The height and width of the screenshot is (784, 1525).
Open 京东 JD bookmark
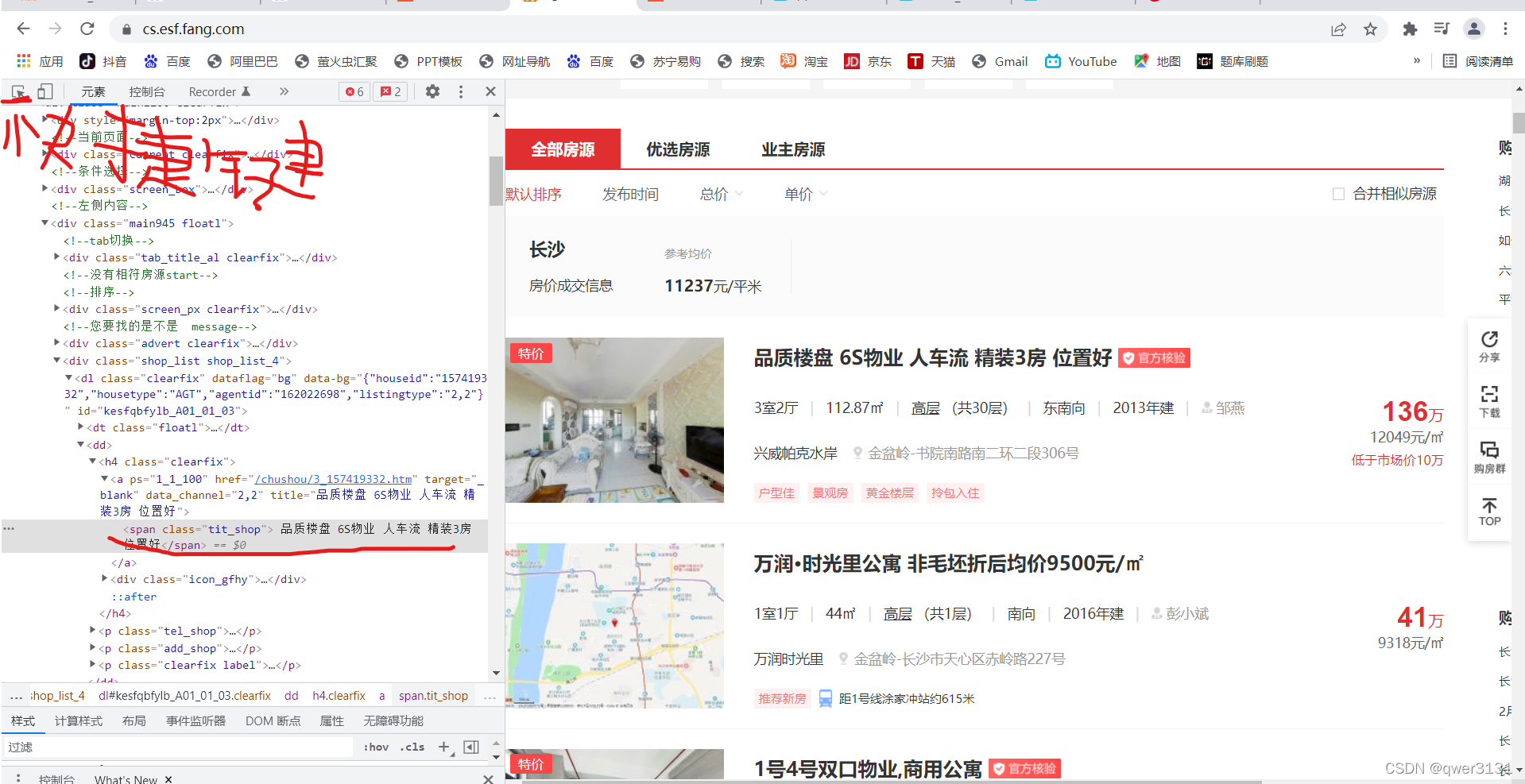868,61
